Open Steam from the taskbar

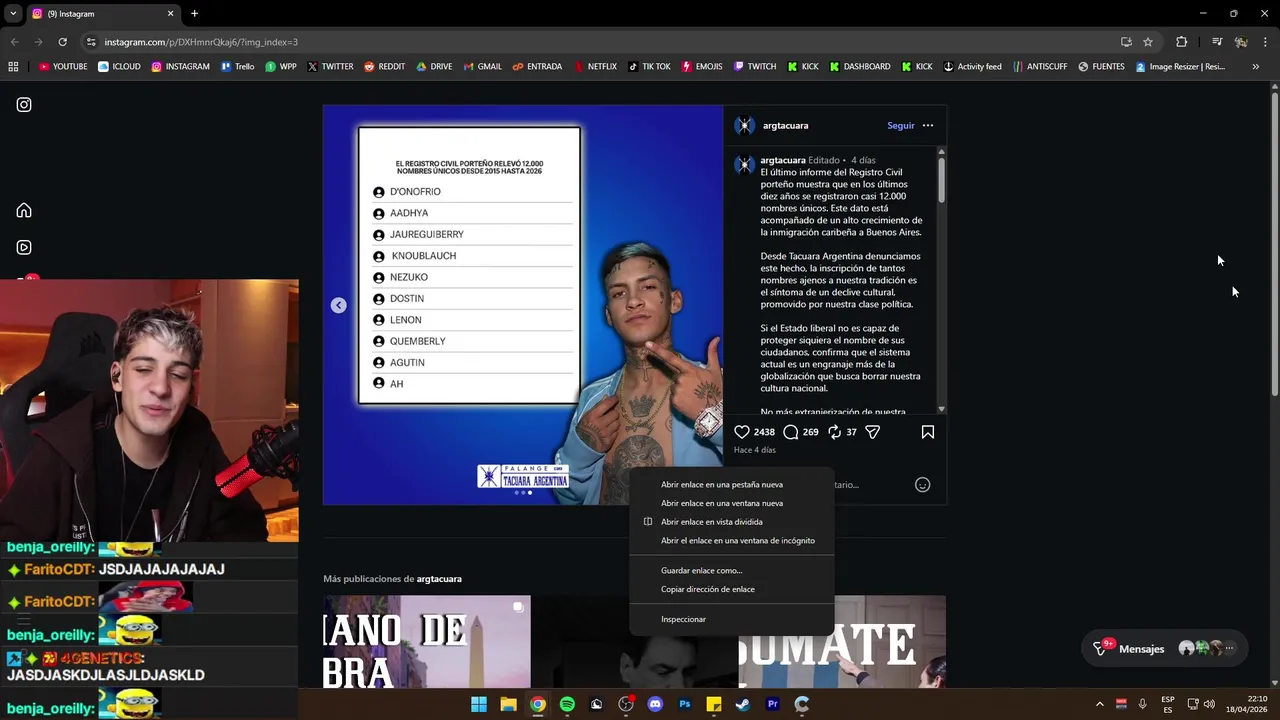(743, 704)
